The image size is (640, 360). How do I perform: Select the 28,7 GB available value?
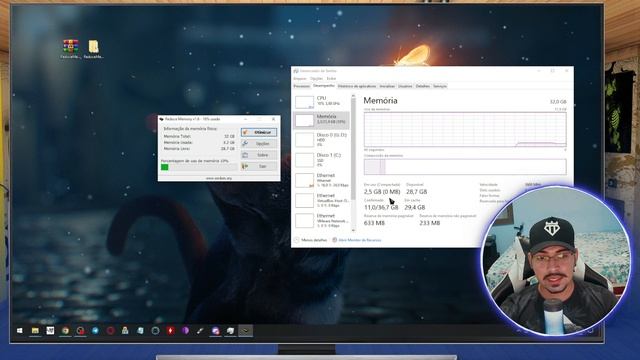tap(417, 191)
